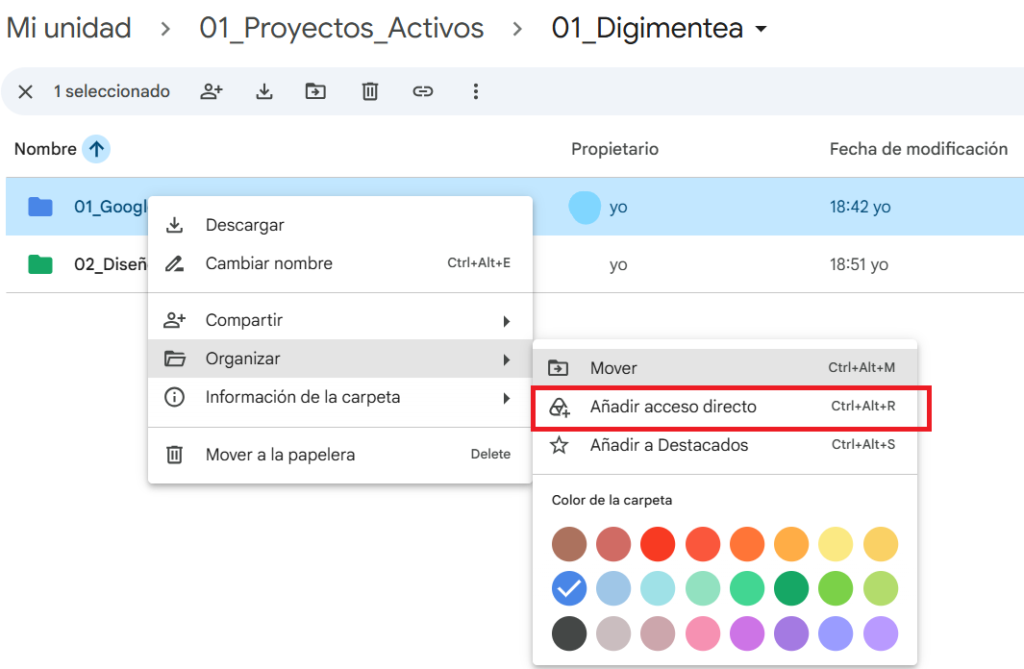Image resolution: width=1024 pixels, height=669 pixels.
Task: Pick the brown folder color swatch
Action: pyautogui.click(x=569, y=544)
